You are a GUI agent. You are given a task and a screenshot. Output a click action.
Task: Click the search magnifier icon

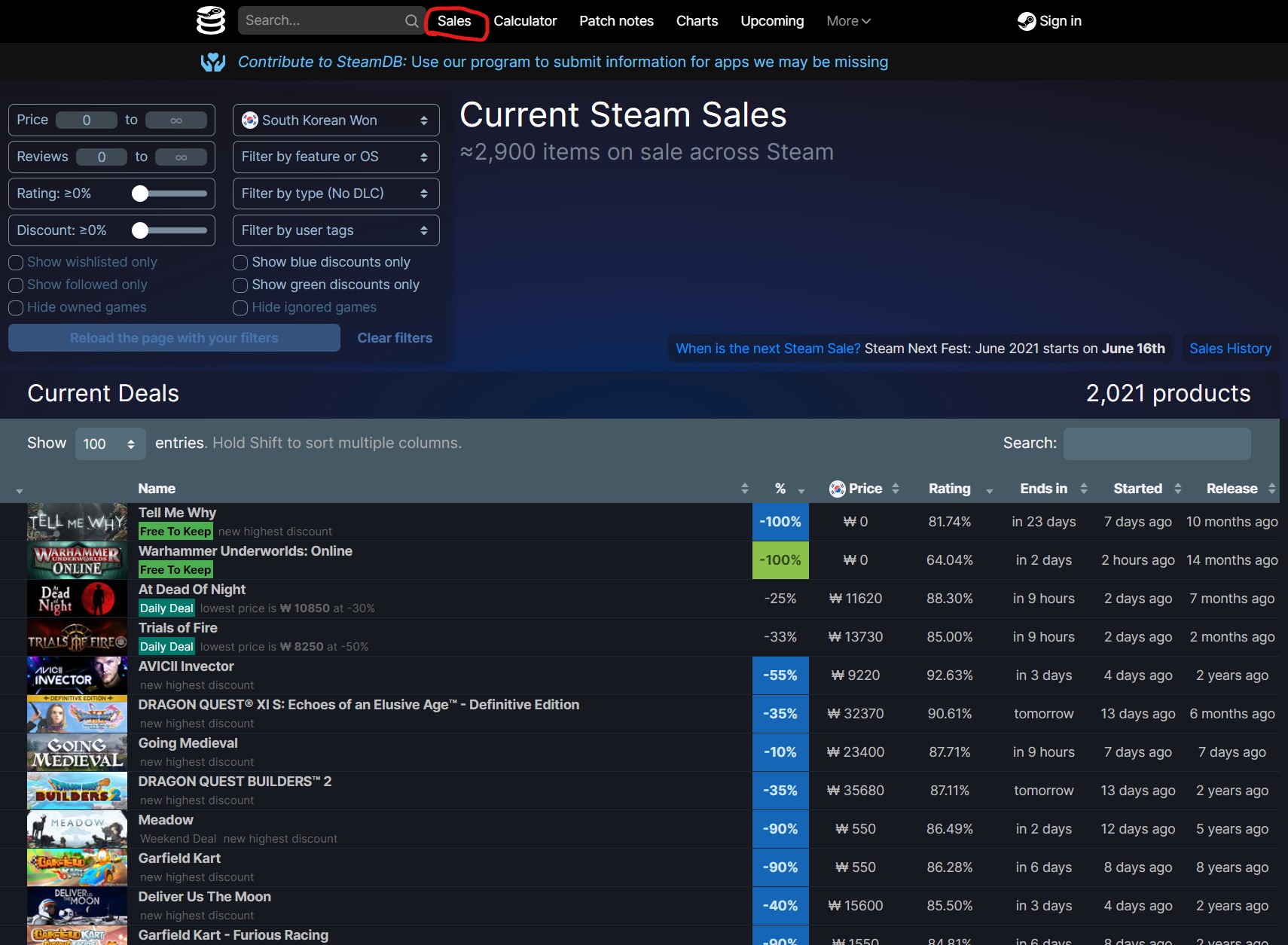[x=411, y=21]
